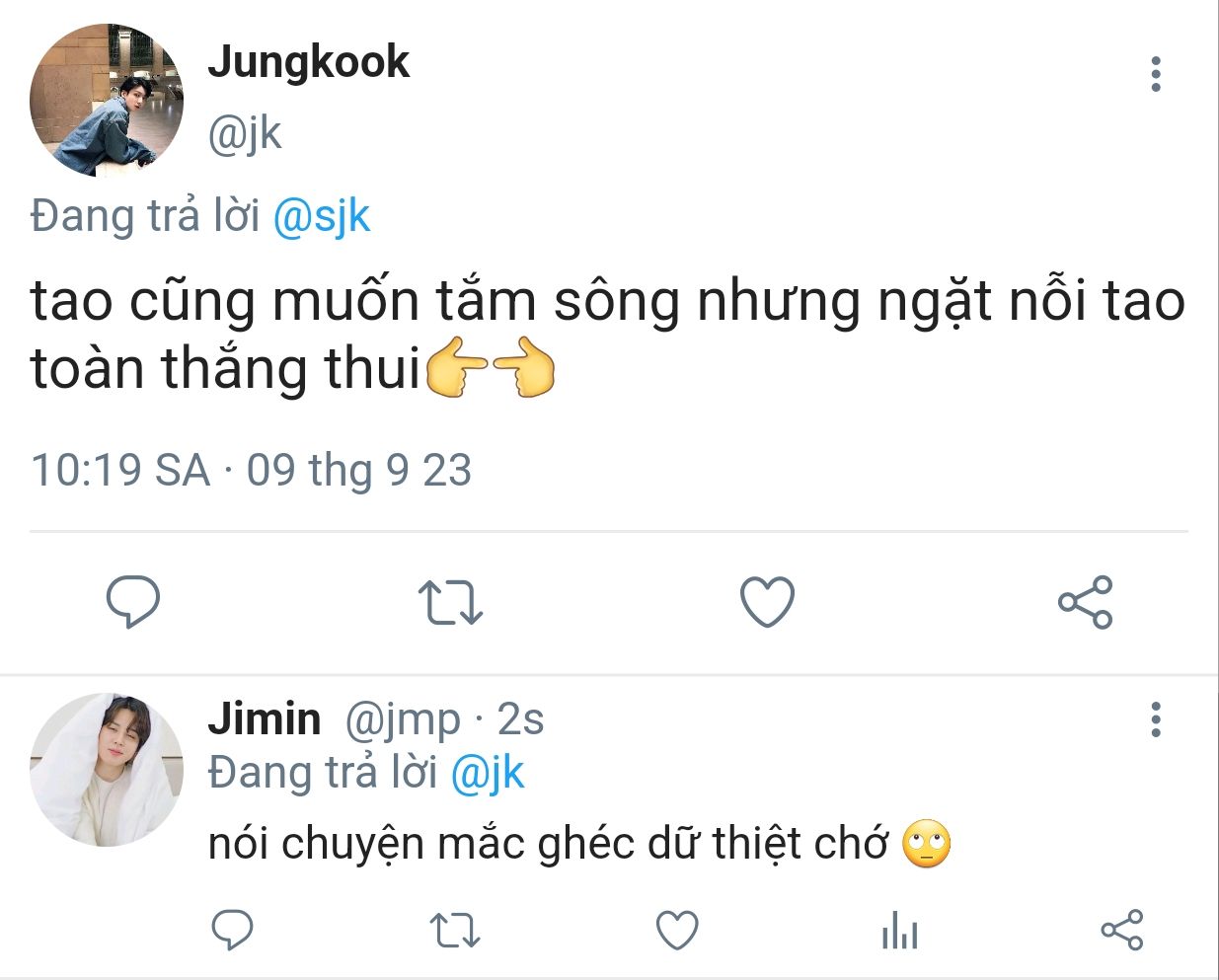Retweet Jimin's reply

(455, 931)
